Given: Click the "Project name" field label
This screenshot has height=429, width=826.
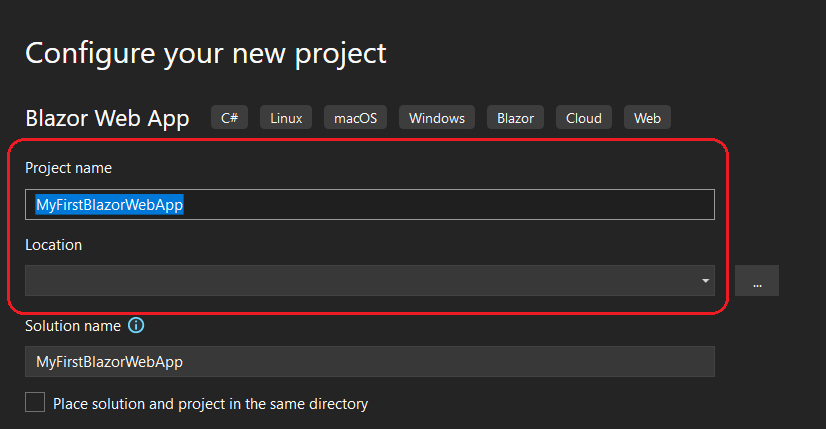Looking at the screenshot, I should coord(68,168).
